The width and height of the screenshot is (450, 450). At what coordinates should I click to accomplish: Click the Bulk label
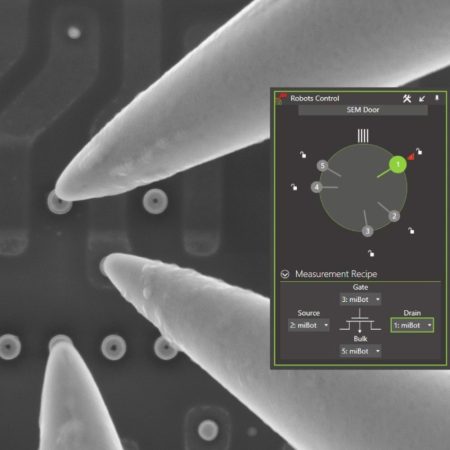pos(360,339)
